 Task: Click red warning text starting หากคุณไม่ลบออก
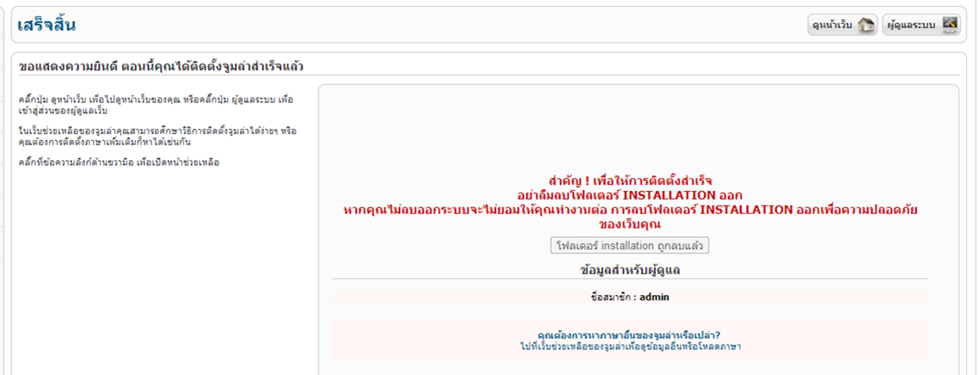[630, 209]
